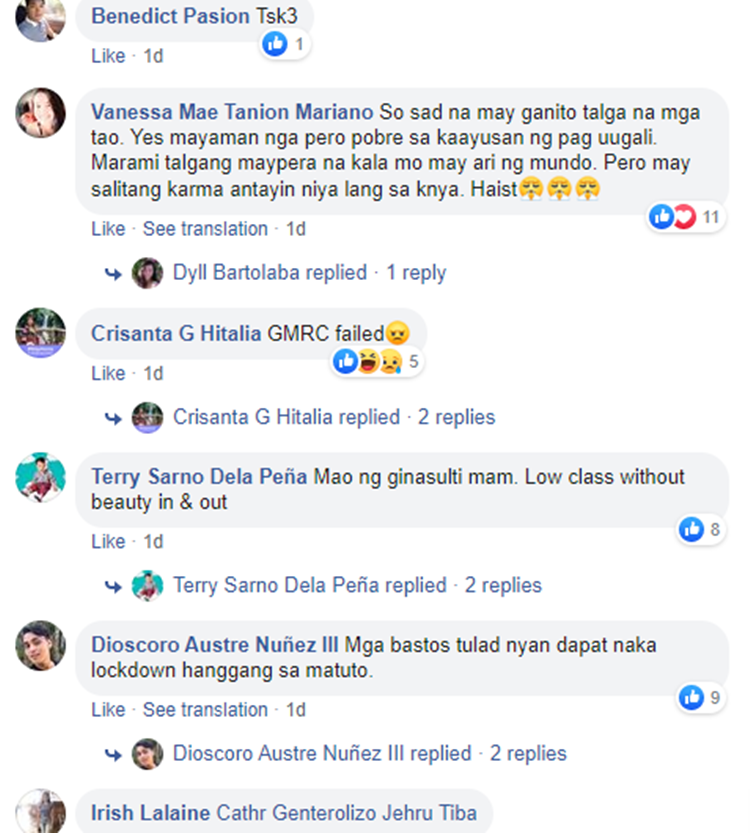
Task: Open Benedict Pasion's profile name link
Action: (170, 16)
